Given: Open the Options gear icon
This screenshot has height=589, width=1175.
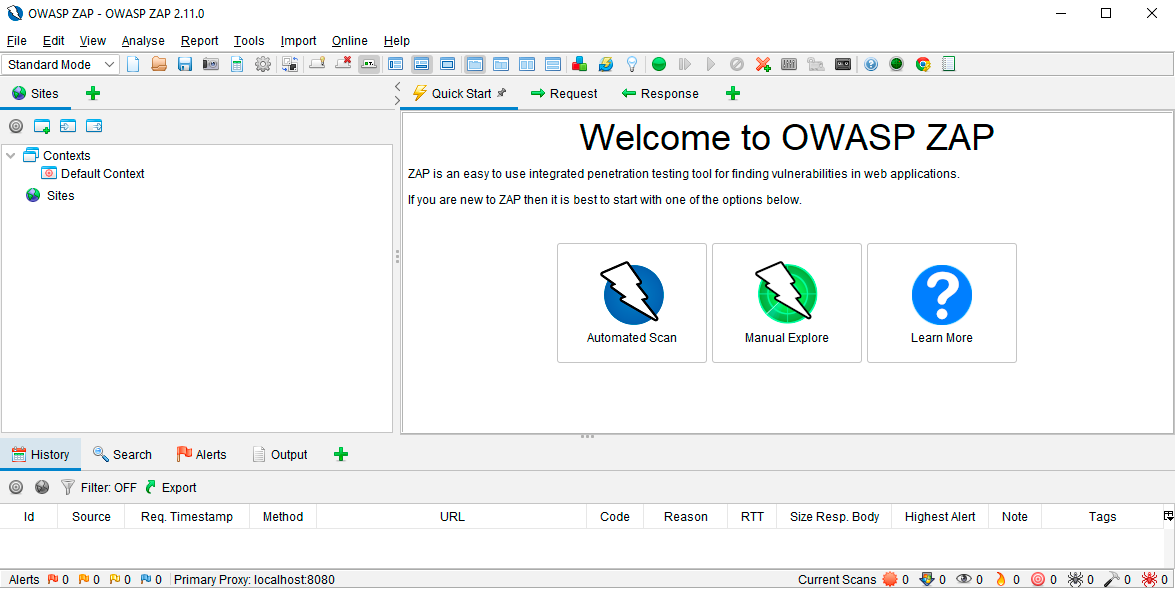Looking at the screenshot, I should click(263, 64).
